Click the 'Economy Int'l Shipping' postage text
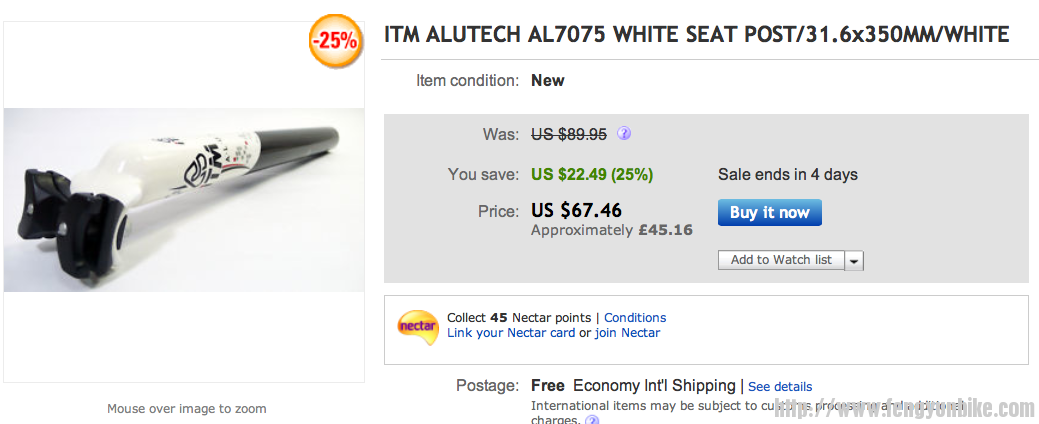The width and height of the screenshot is (1039, 424). pyautogui.click(x=654, y=386)
